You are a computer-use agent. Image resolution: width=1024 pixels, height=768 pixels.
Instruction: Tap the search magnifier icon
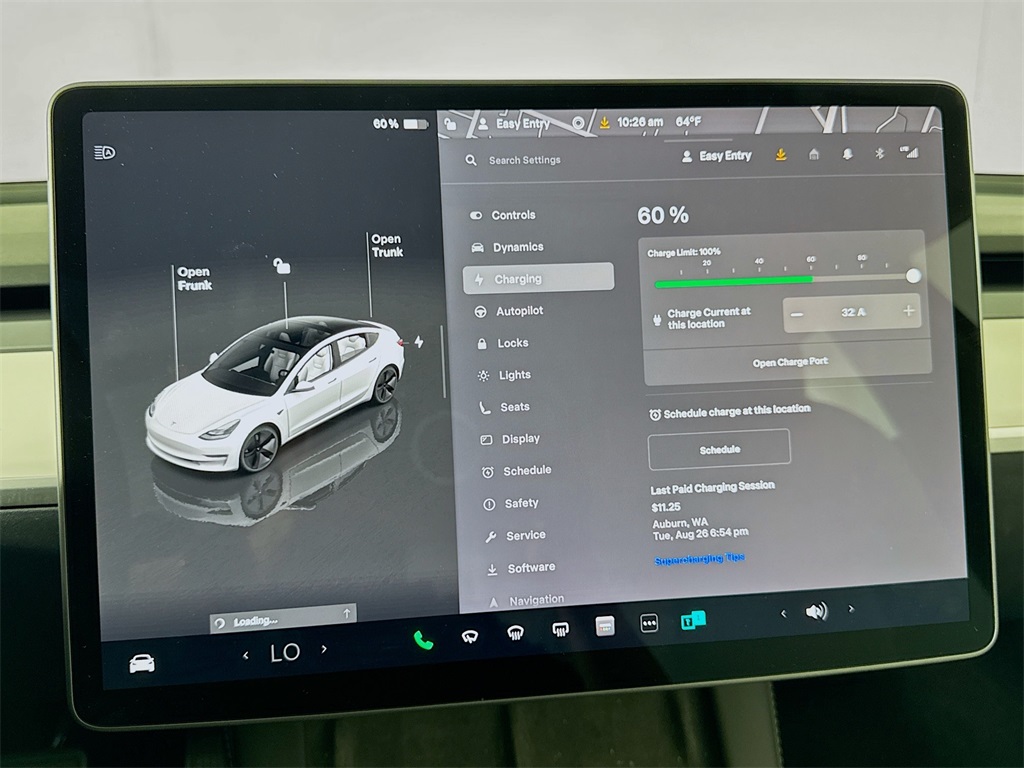click(471, 160)
